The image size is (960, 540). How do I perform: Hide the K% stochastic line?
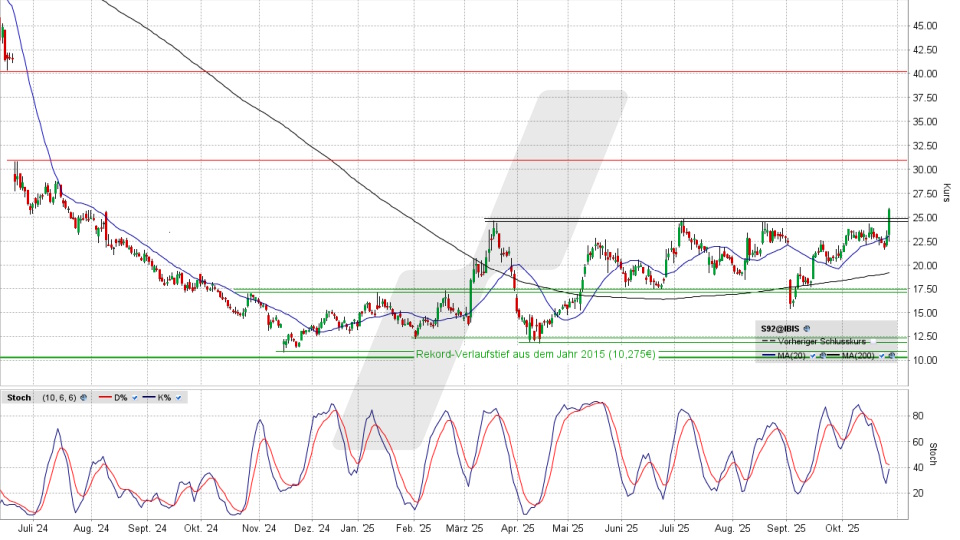[178, 398]
